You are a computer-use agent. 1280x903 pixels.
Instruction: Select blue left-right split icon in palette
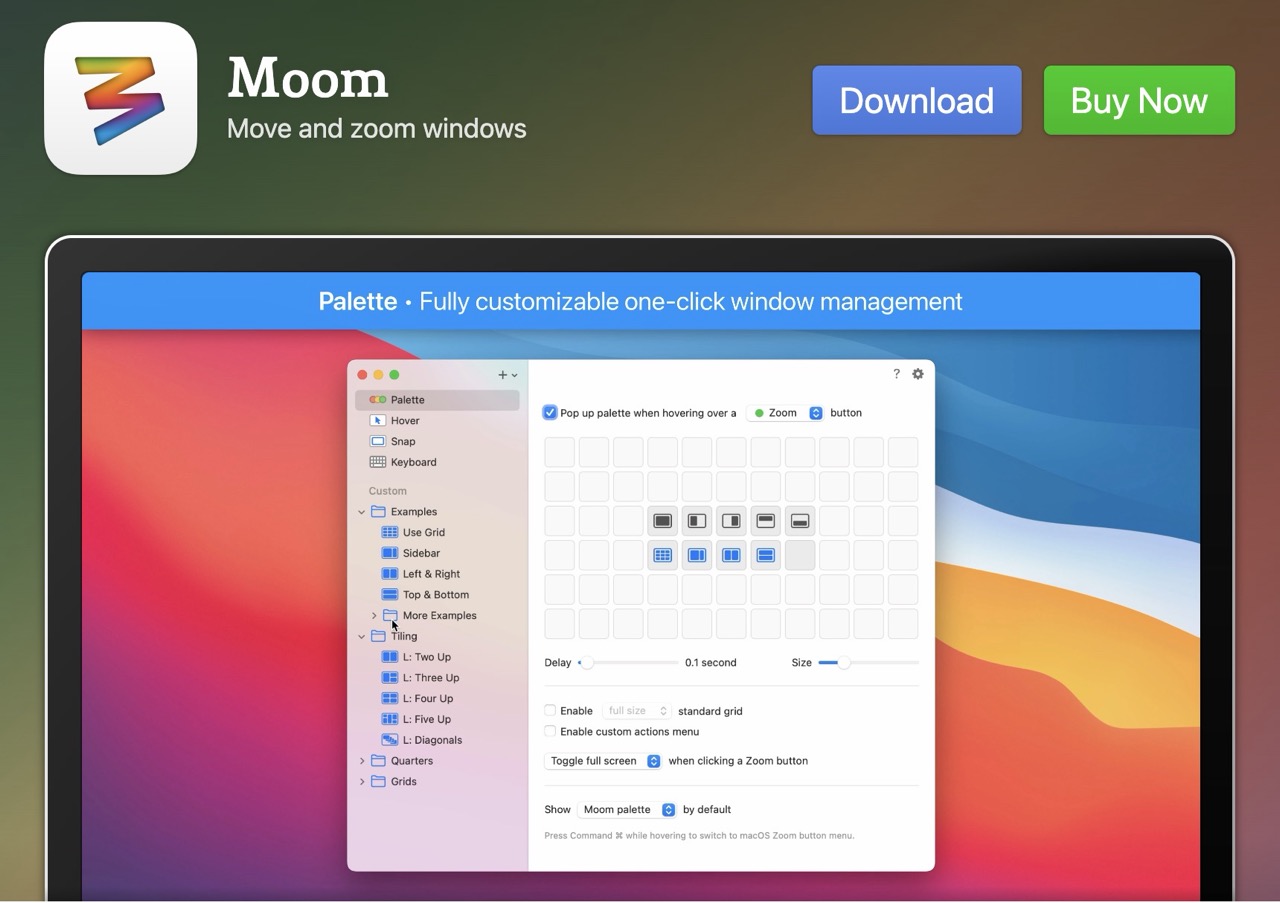click(731, 555)
